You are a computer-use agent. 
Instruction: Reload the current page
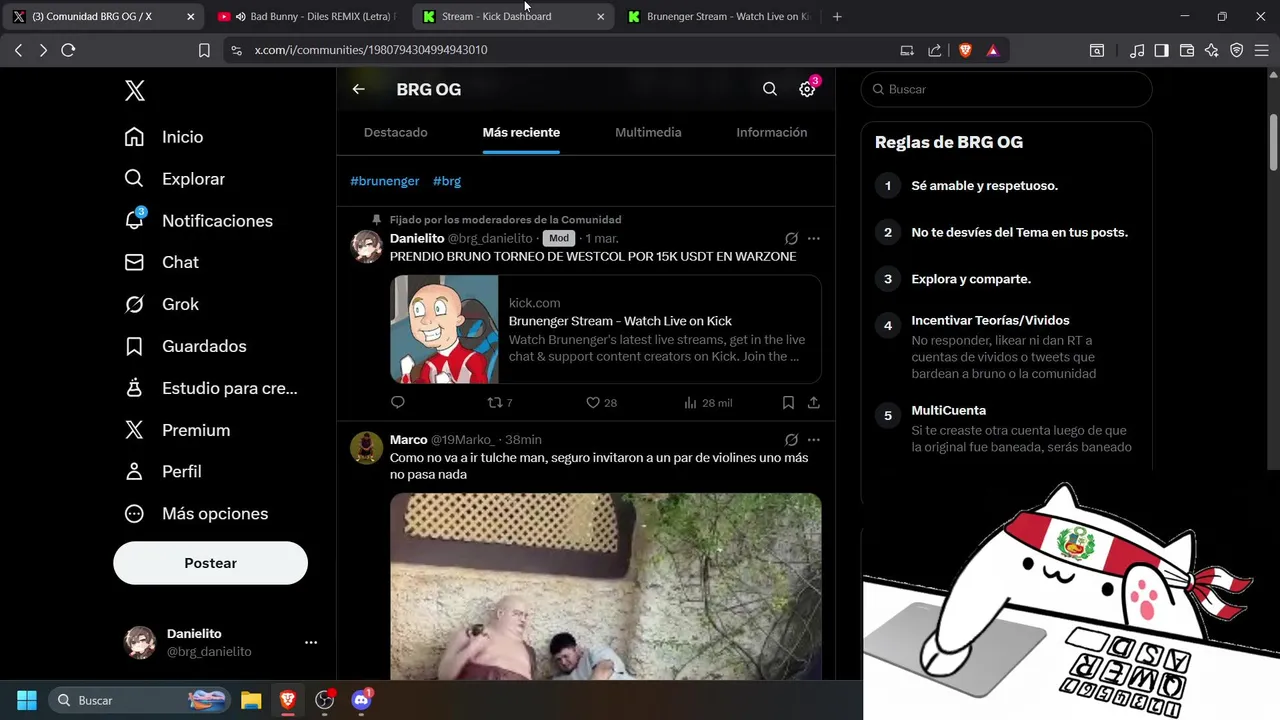point(68,50)
